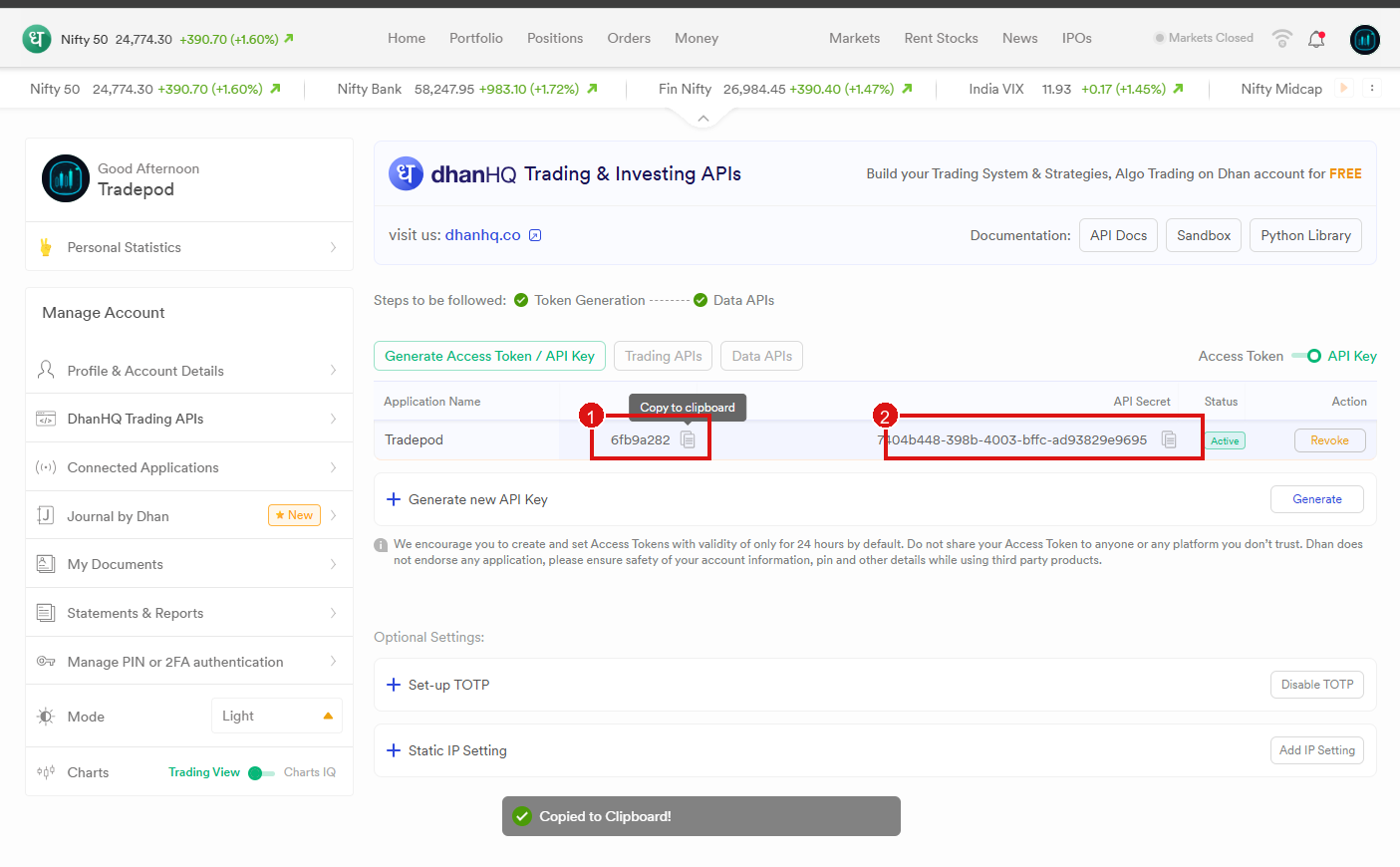Copy the API Secret to clipboard
Screen dimensions: 1400x867
click(x=1169, y=439)
